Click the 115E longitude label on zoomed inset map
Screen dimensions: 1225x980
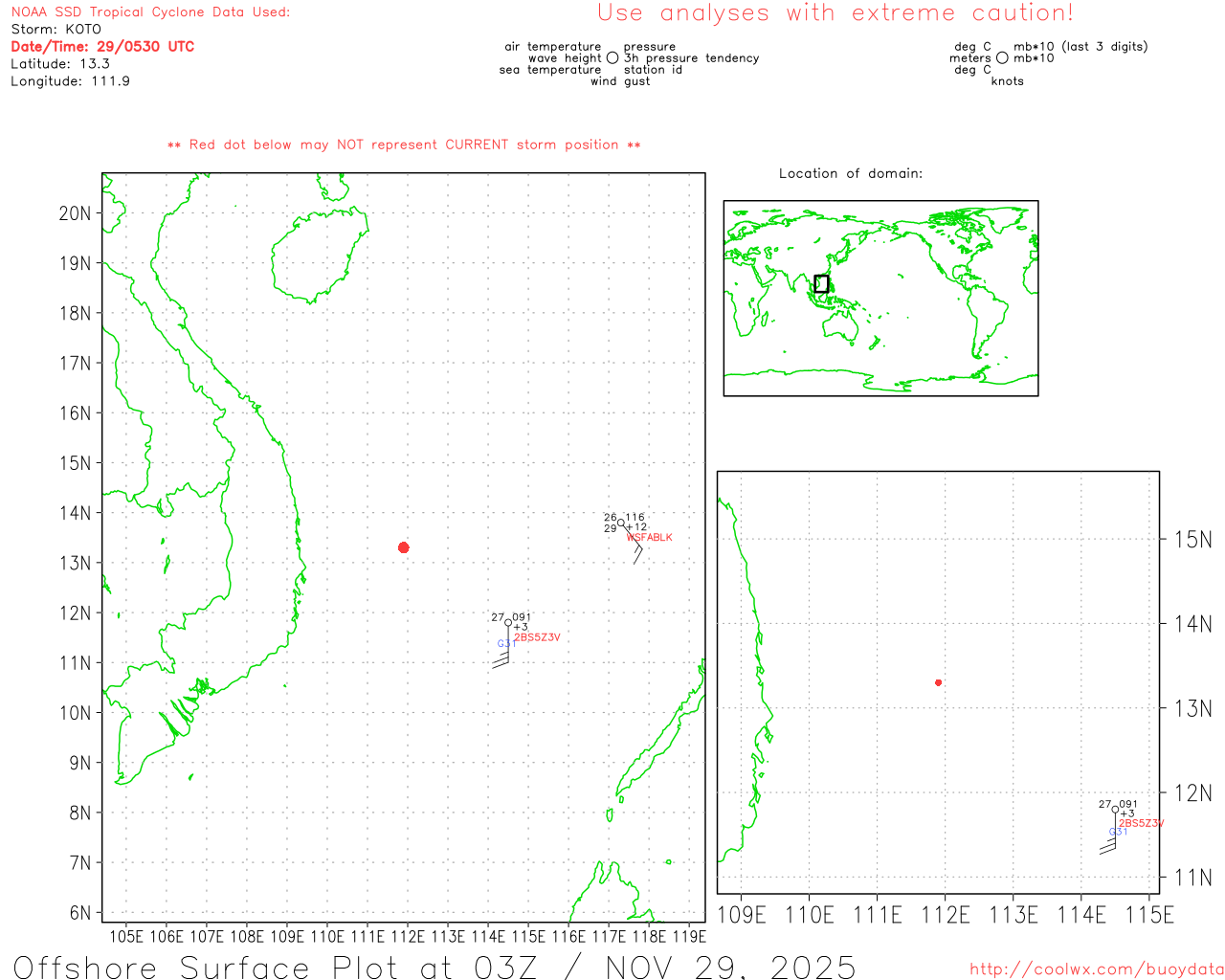pos(1149,916)
